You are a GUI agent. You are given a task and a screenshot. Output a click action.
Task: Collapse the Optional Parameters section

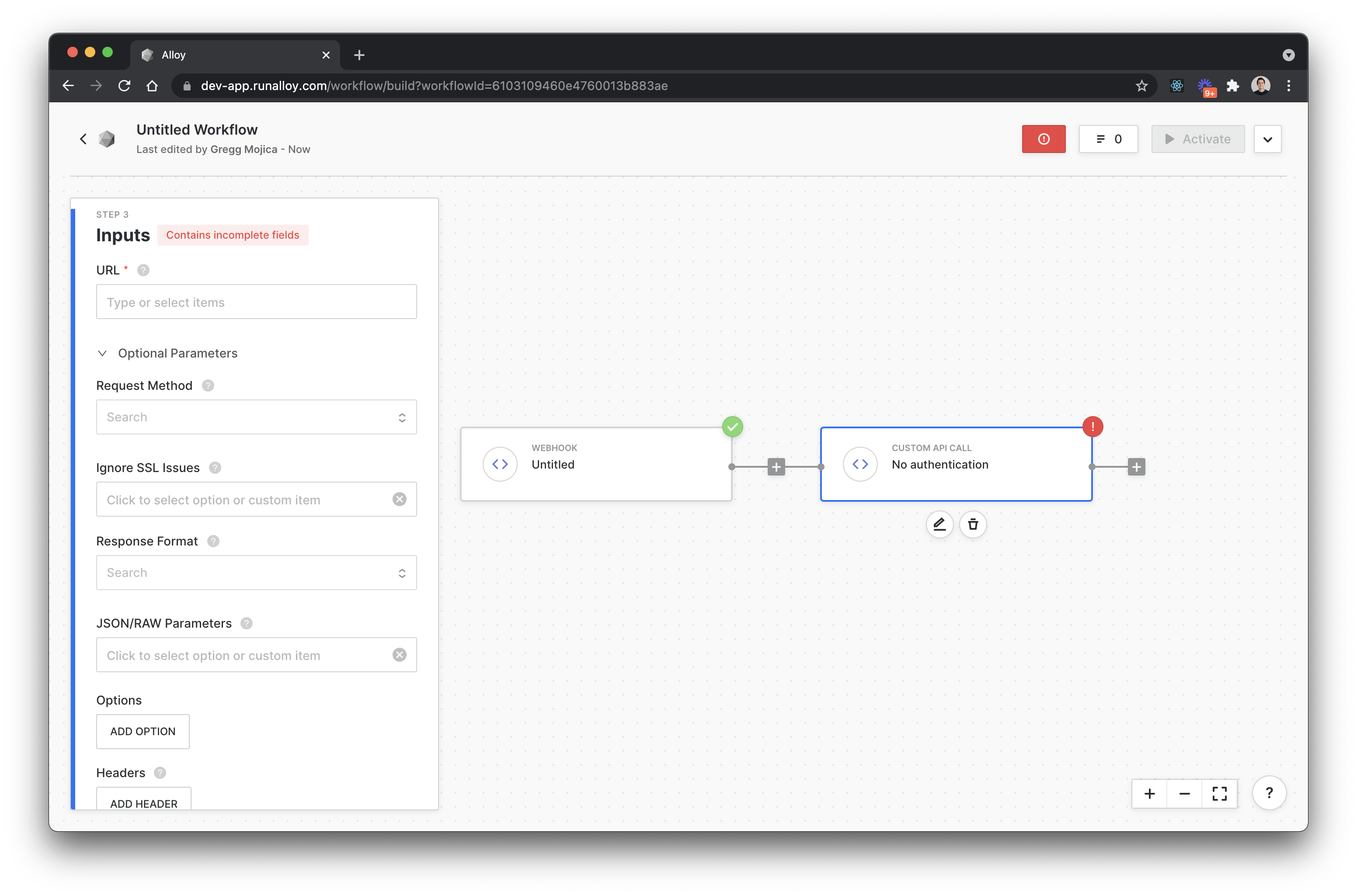pos(102,353)
